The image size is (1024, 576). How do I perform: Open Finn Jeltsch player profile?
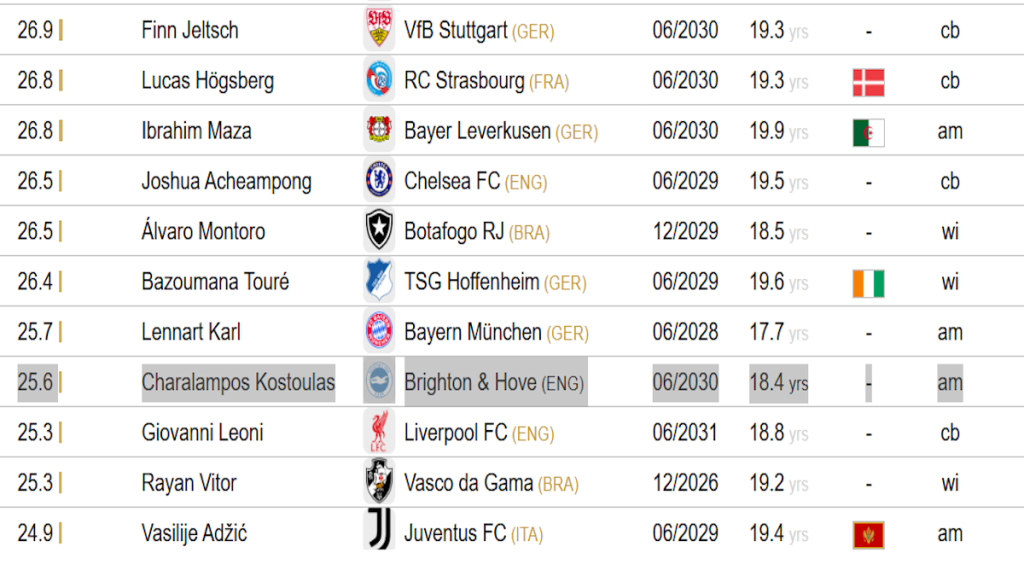190,30
